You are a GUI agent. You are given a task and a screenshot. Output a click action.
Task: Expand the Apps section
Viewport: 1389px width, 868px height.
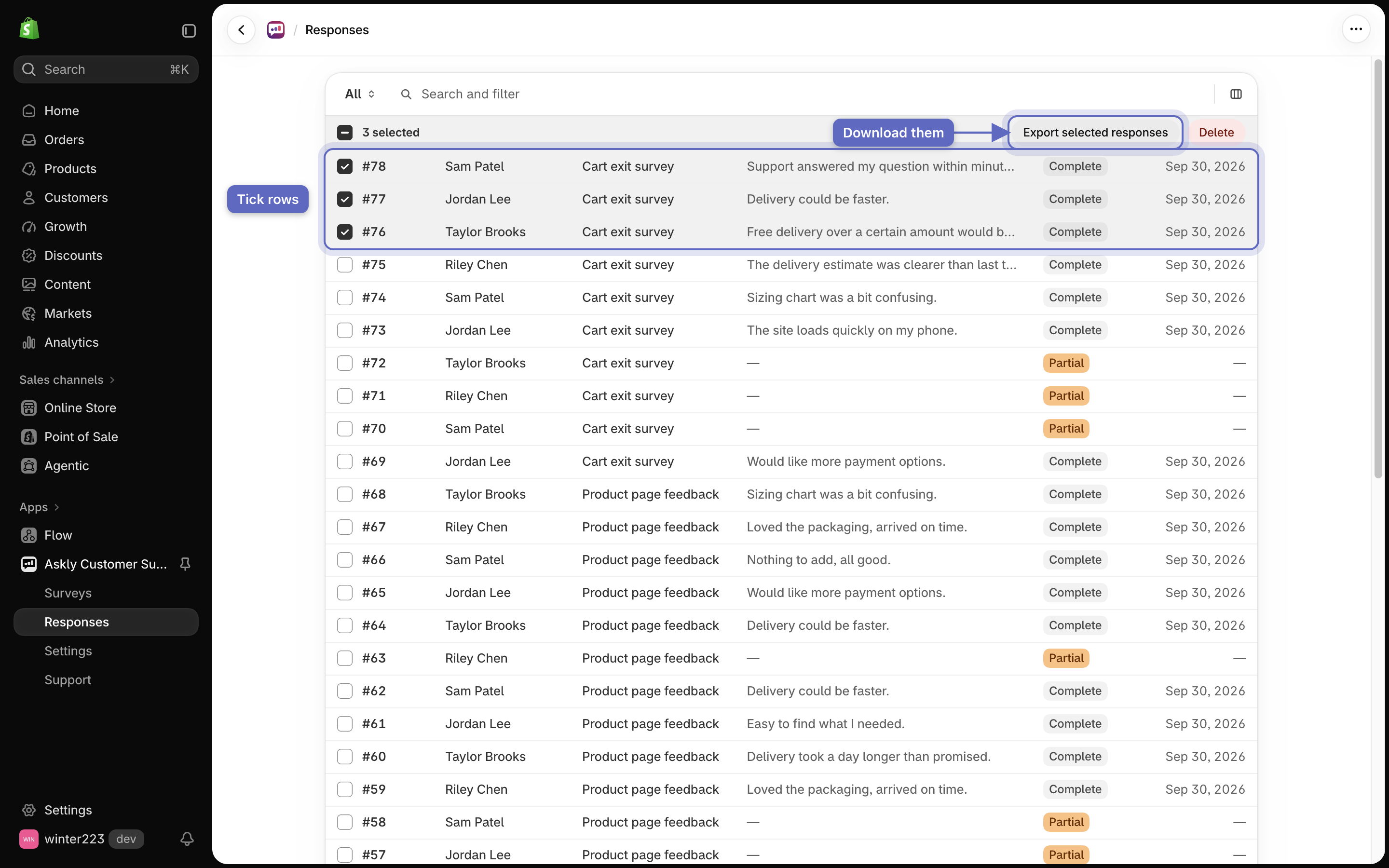[39, 507]
